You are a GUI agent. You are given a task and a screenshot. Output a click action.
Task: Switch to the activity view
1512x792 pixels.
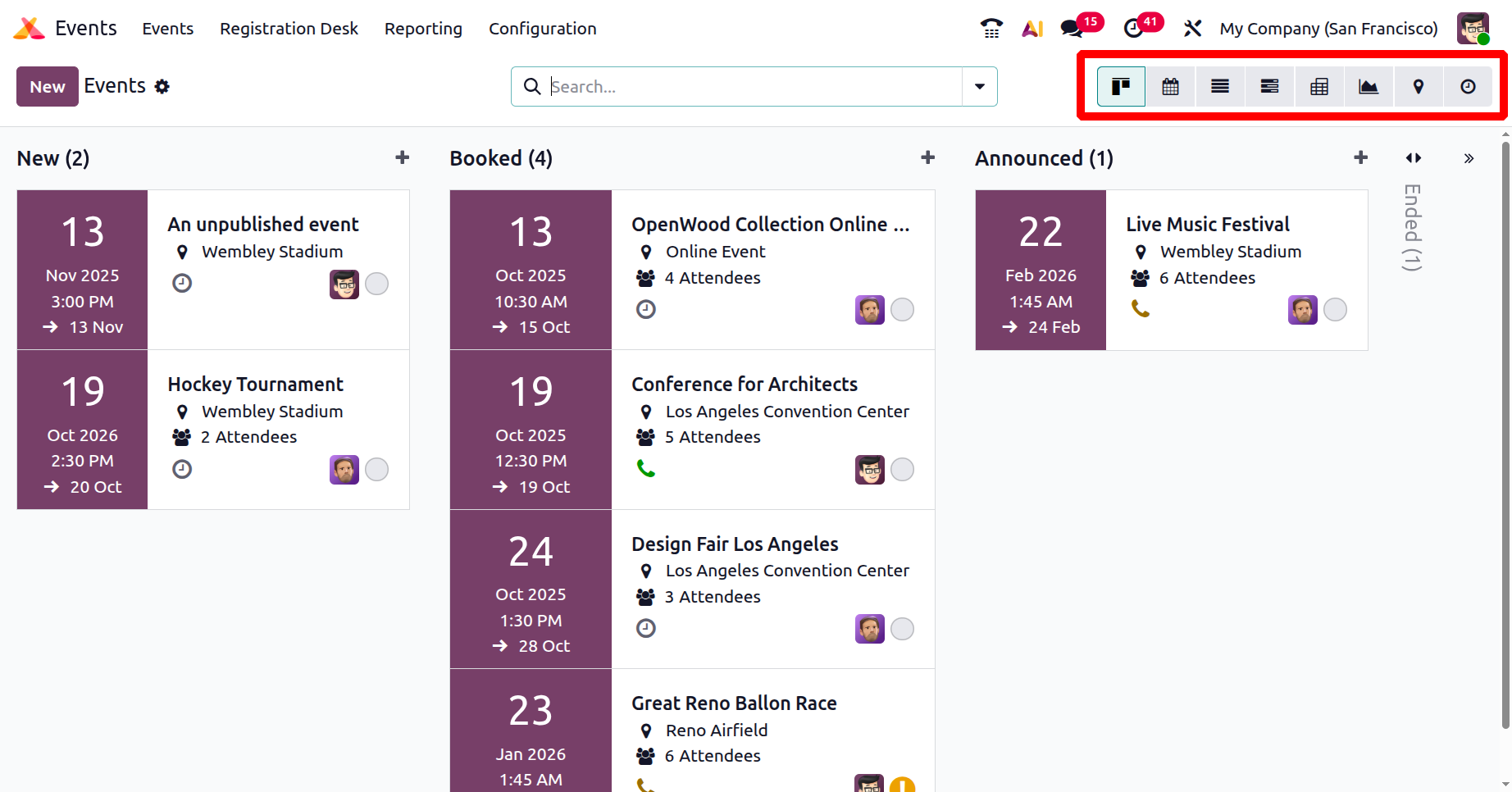(1468, 87)
